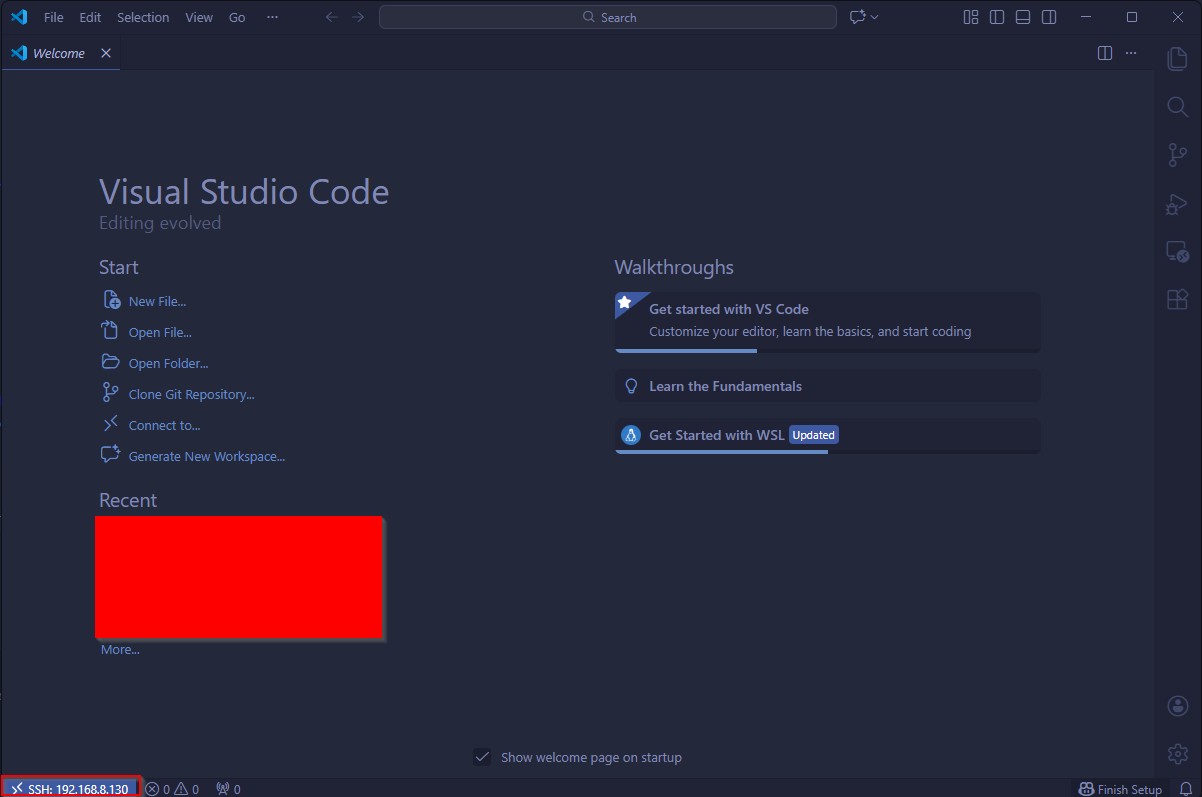This screenshot has height=797, width=1202.
Task: Open the Extensions view
Action: (x=1176, y=299)
